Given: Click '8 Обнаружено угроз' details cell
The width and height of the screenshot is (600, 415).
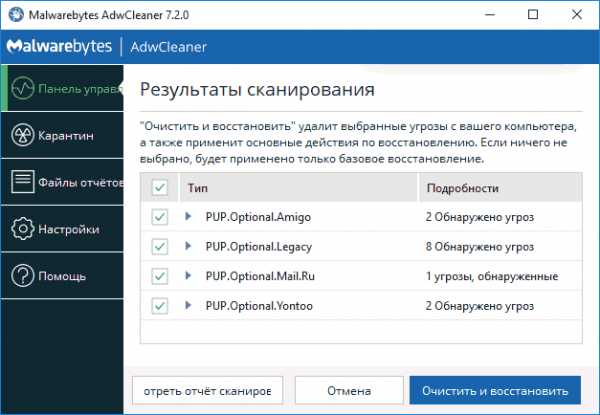Looking at the screenshot, I should [x=480, y=247].
